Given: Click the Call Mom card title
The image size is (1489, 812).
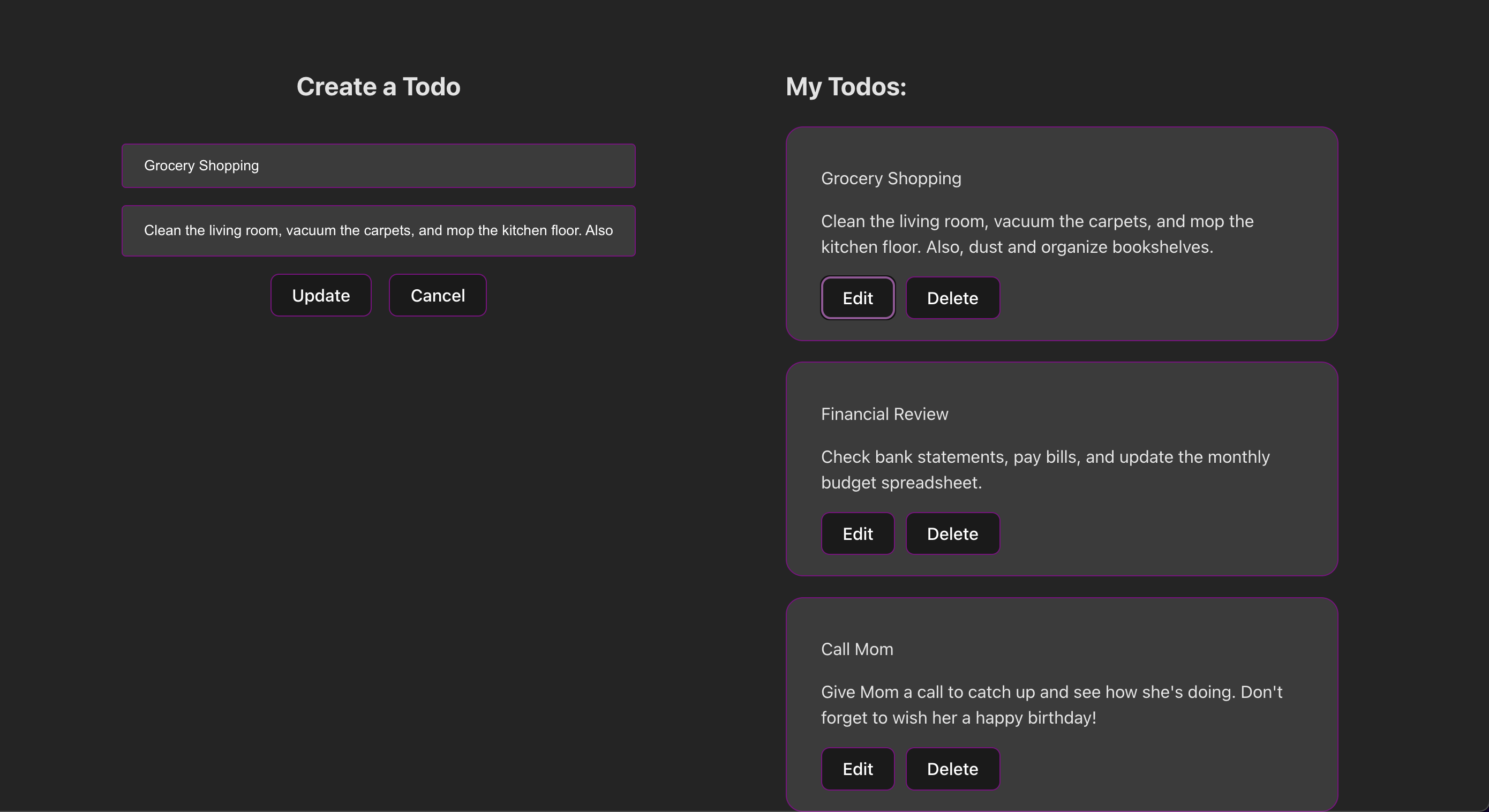Looking at the screenshot, I should tap(856, 649).
